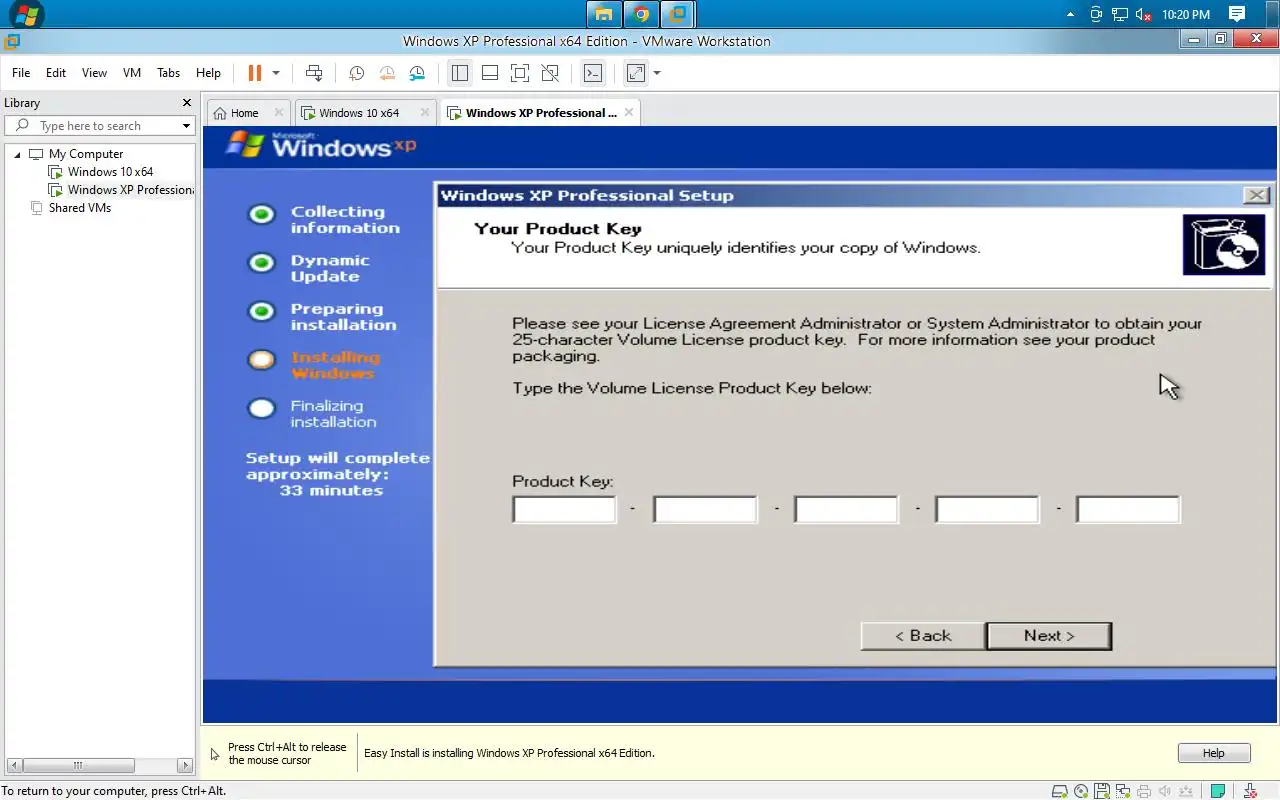Send Ctrl+Alt+Del to the virtual machine
Screen dimensions: 1280x800
pyautogui.click(x=314, y=73)
